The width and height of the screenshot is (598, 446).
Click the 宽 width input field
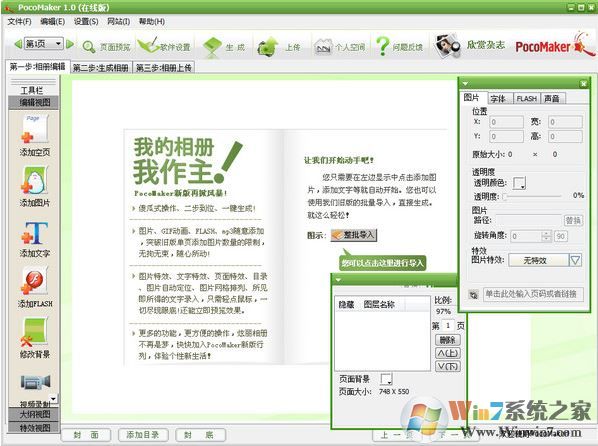pos(566,122)
